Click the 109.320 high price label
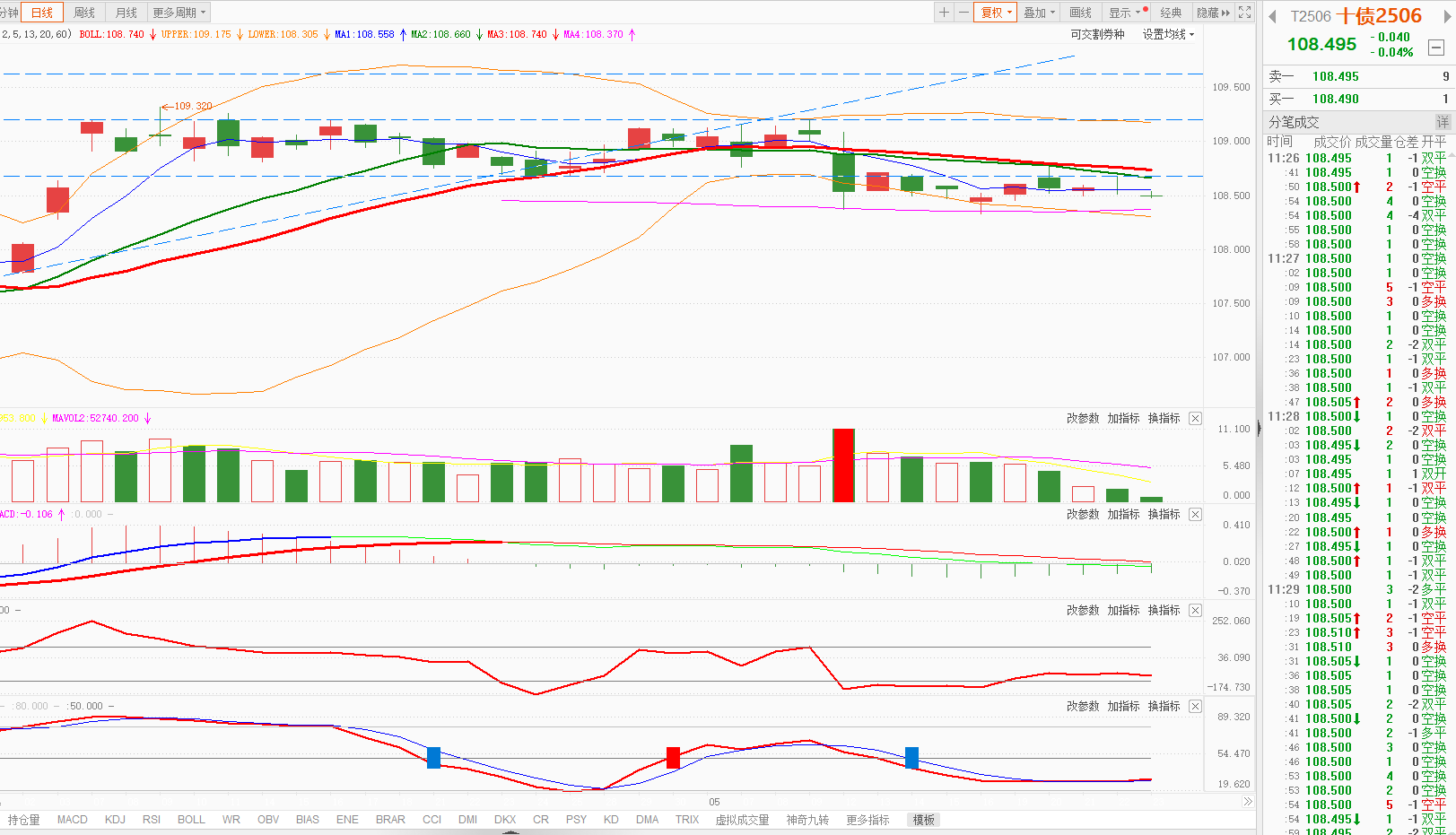 point(193,106)
